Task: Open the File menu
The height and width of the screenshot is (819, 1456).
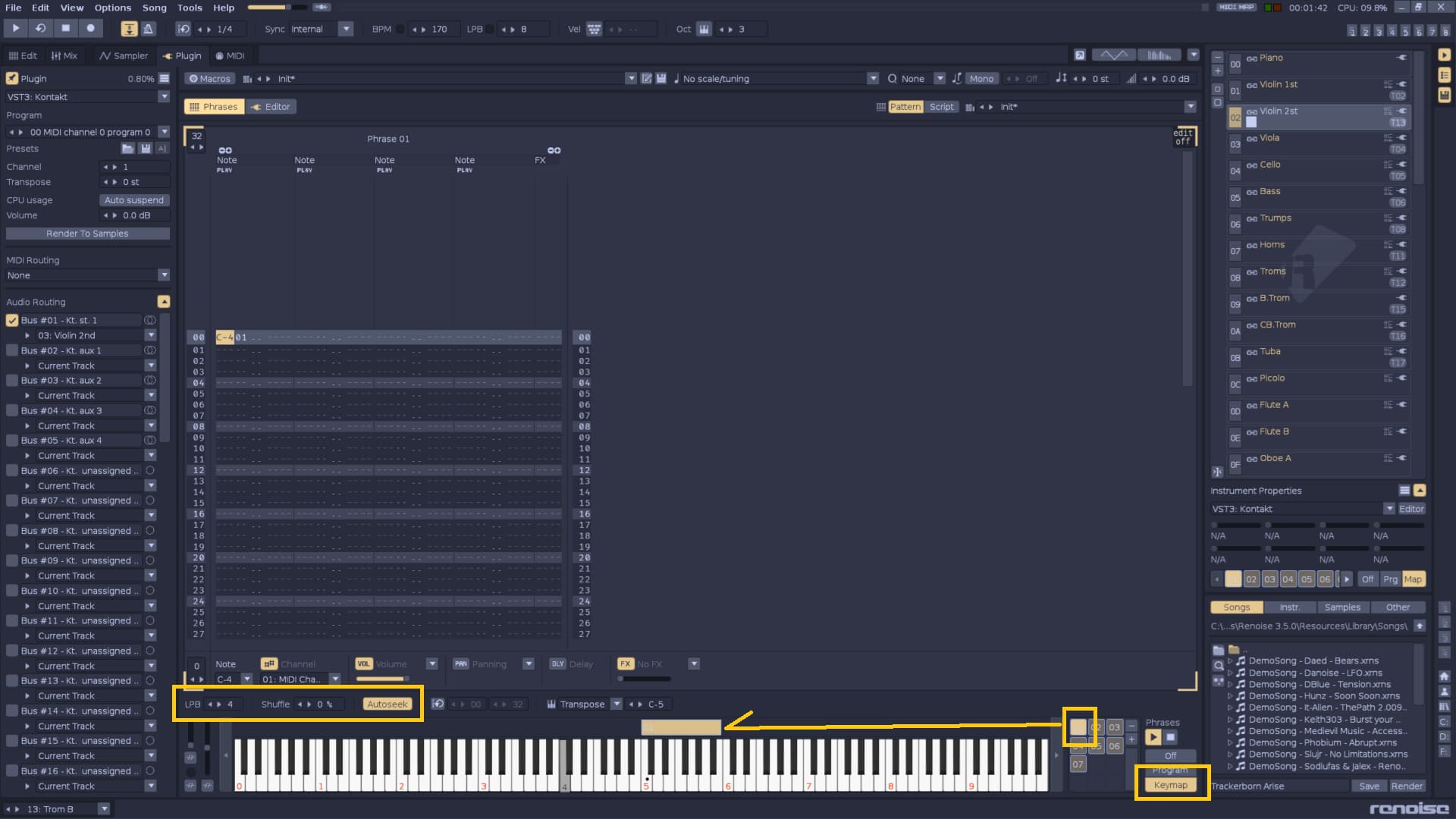Action: (x=13, y=8)
